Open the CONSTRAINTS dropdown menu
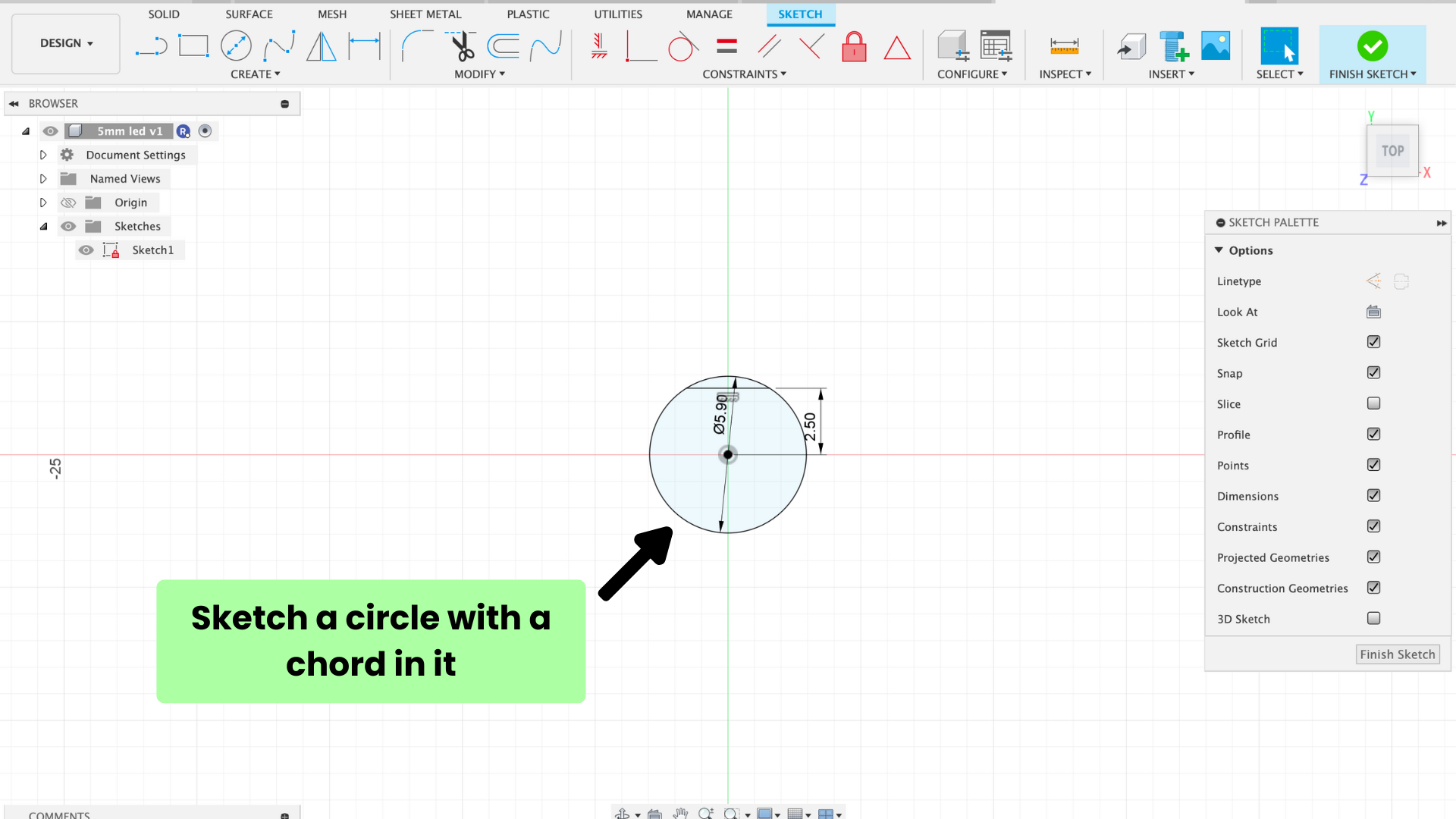The width and height of the screenshot is (1456, 819). pyautogui.click(x=744, y=74)
